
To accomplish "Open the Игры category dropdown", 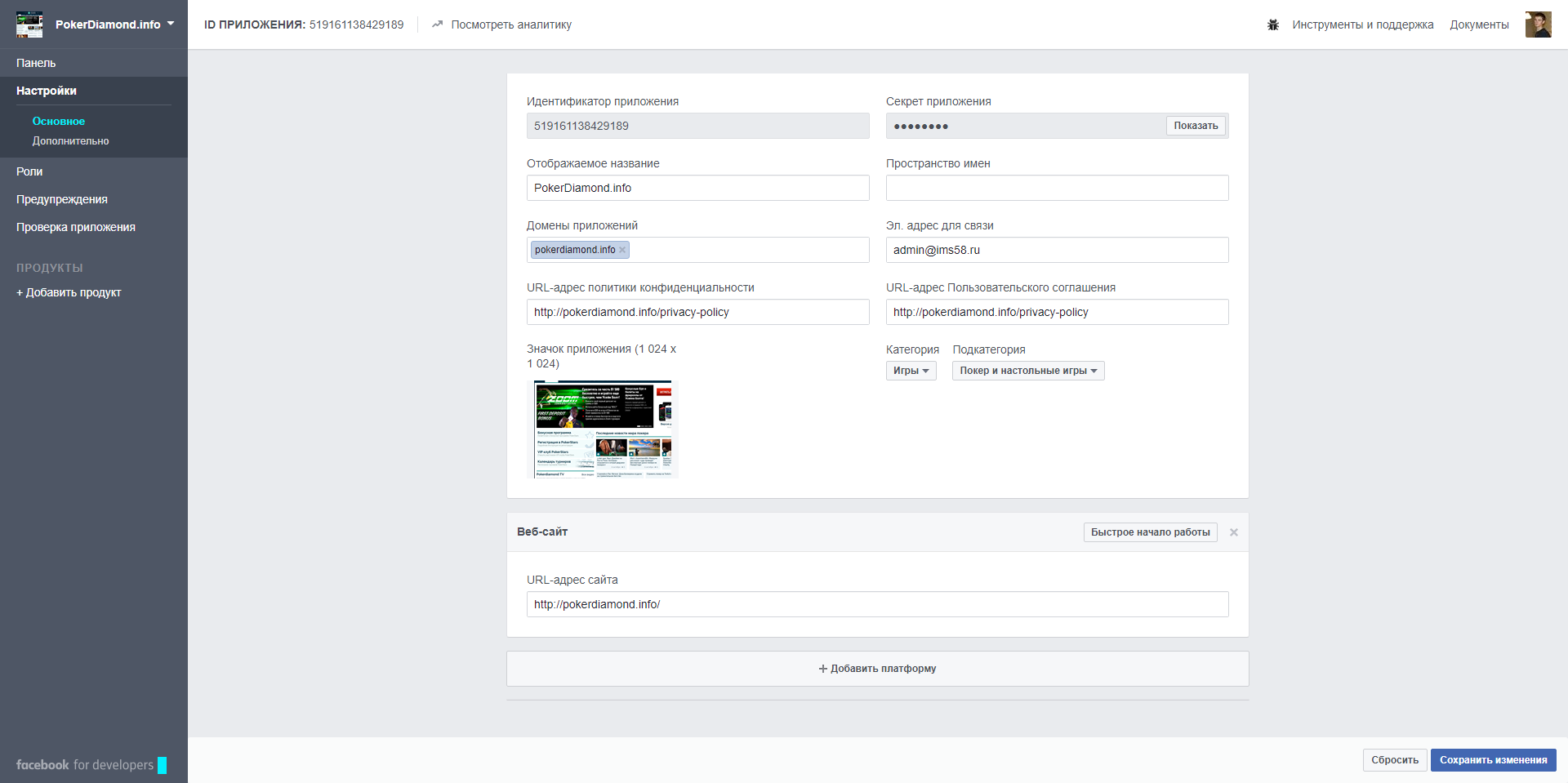I will [911, 371].
